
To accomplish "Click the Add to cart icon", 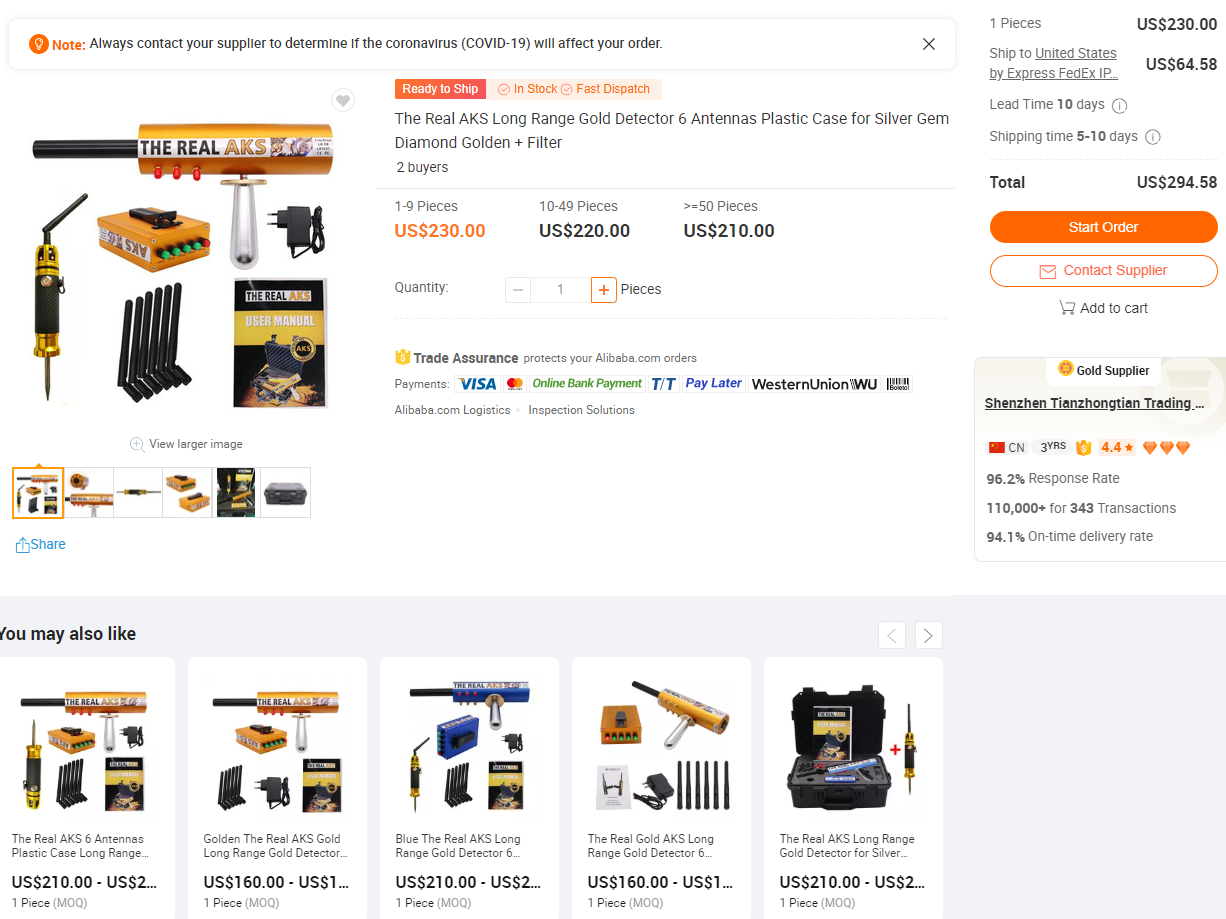I will coord(1067,308).
